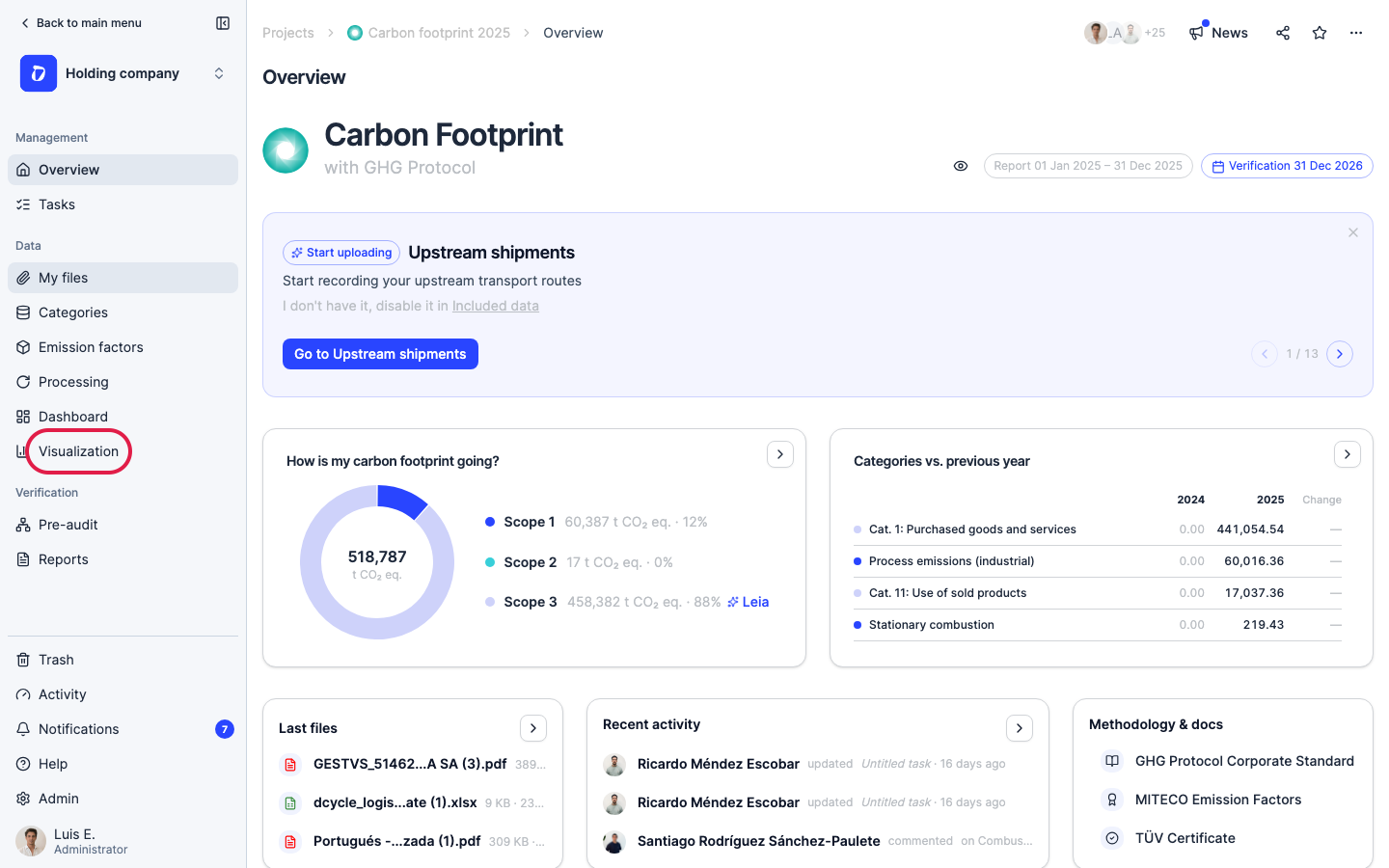Click Verification 31 Dec 2026 button
Screen dimensions: 1389x868
(x=1287, y=166)
